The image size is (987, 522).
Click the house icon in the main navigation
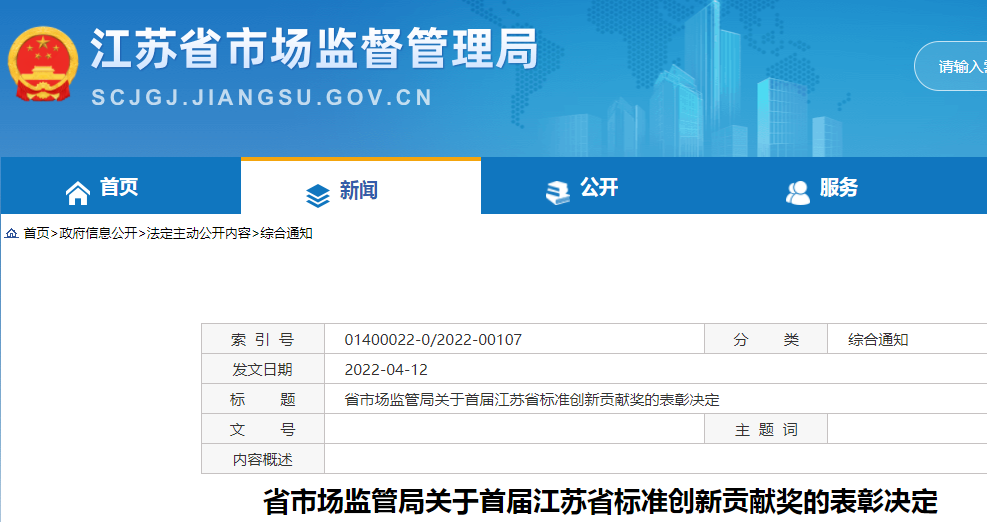click(77, 190)
